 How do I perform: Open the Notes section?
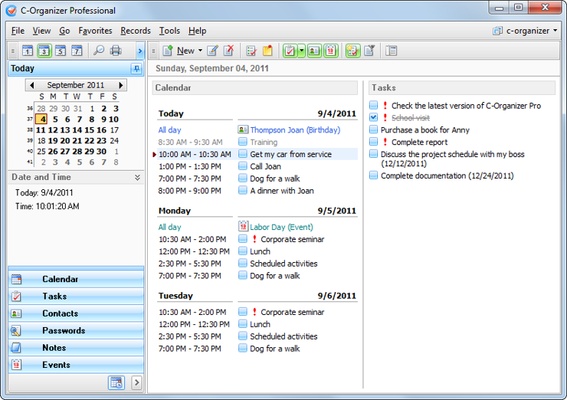click(x=76, y=348)
